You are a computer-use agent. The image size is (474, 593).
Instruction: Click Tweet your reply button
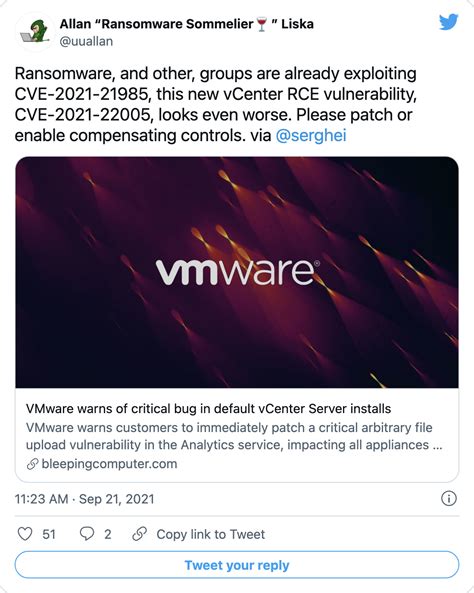tap(237, 565)
